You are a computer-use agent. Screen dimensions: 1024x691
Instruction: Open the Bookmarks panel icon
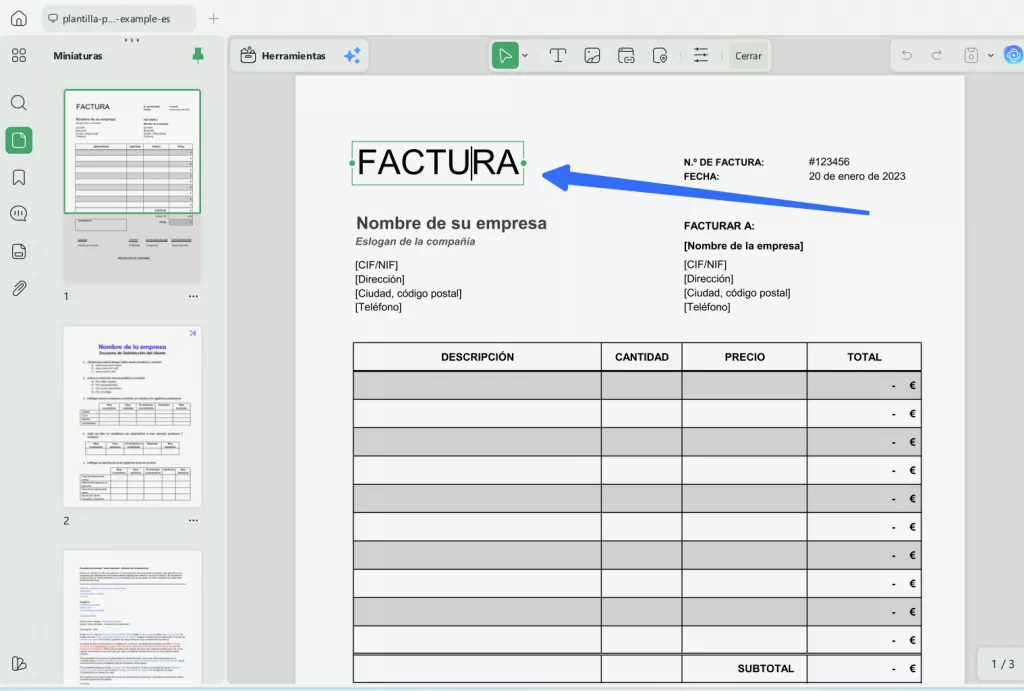coord(19,178)
